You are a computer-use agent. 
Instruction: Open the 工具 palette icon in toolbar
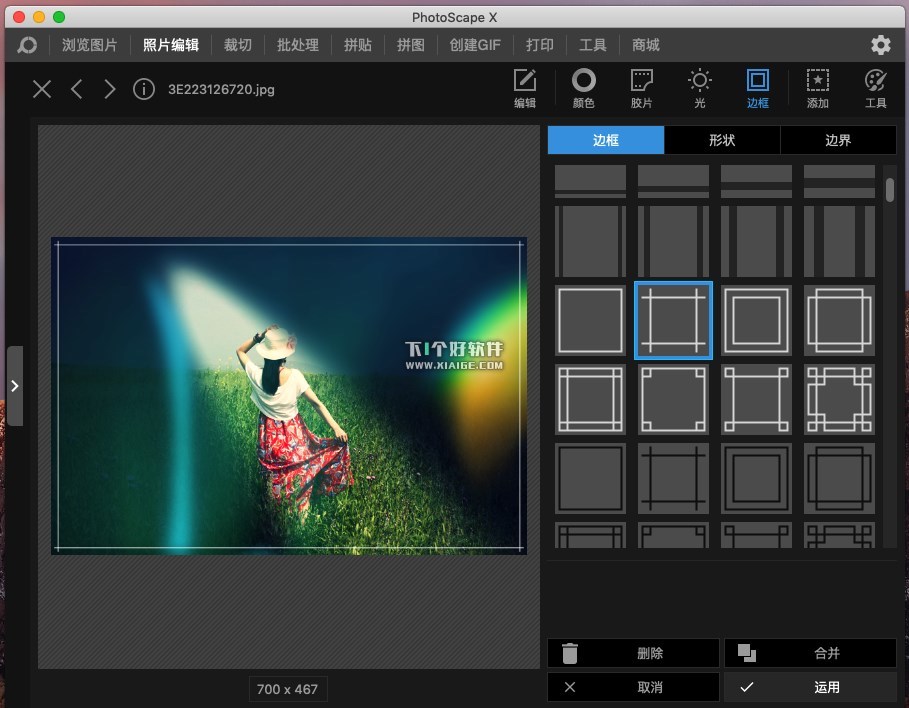pos(876,87)
